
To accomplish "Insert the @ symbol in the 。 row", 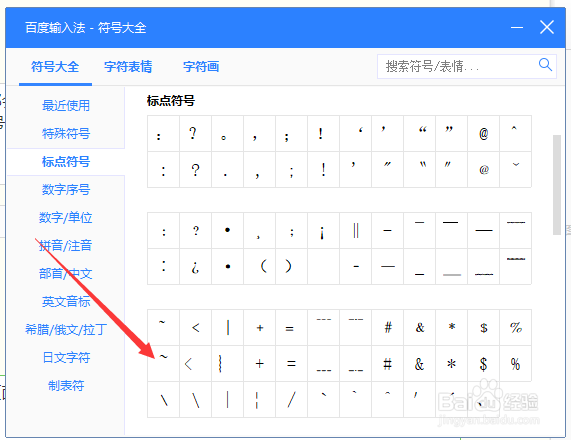I will click(484, 134).
